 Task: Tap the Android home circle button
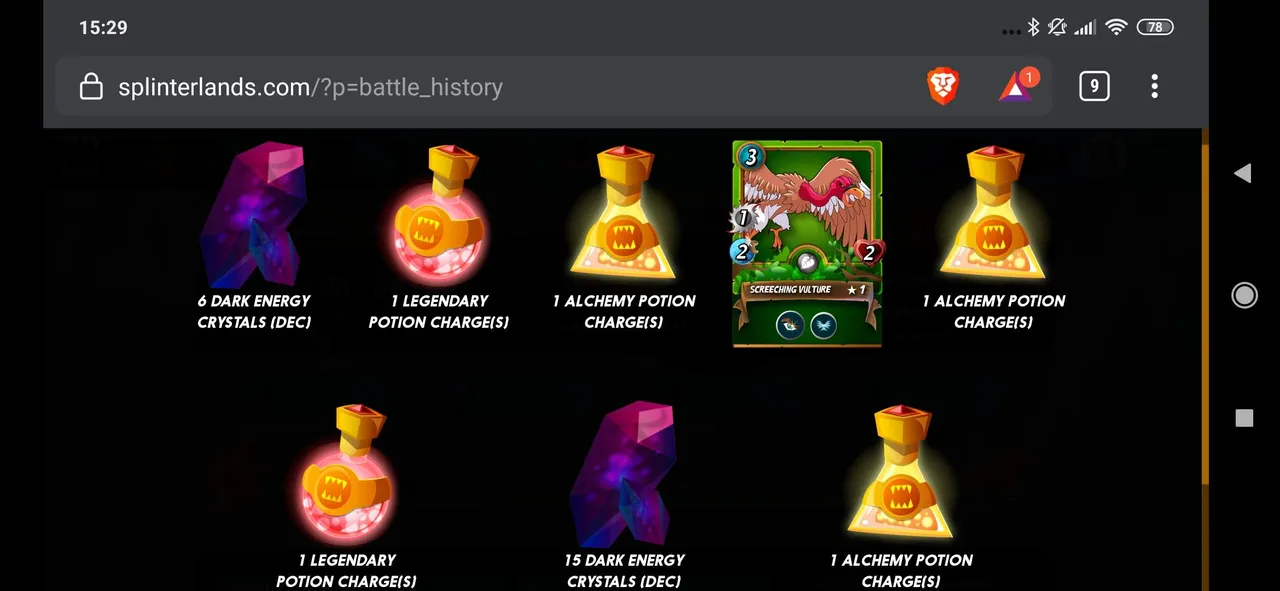(1244, 295)
